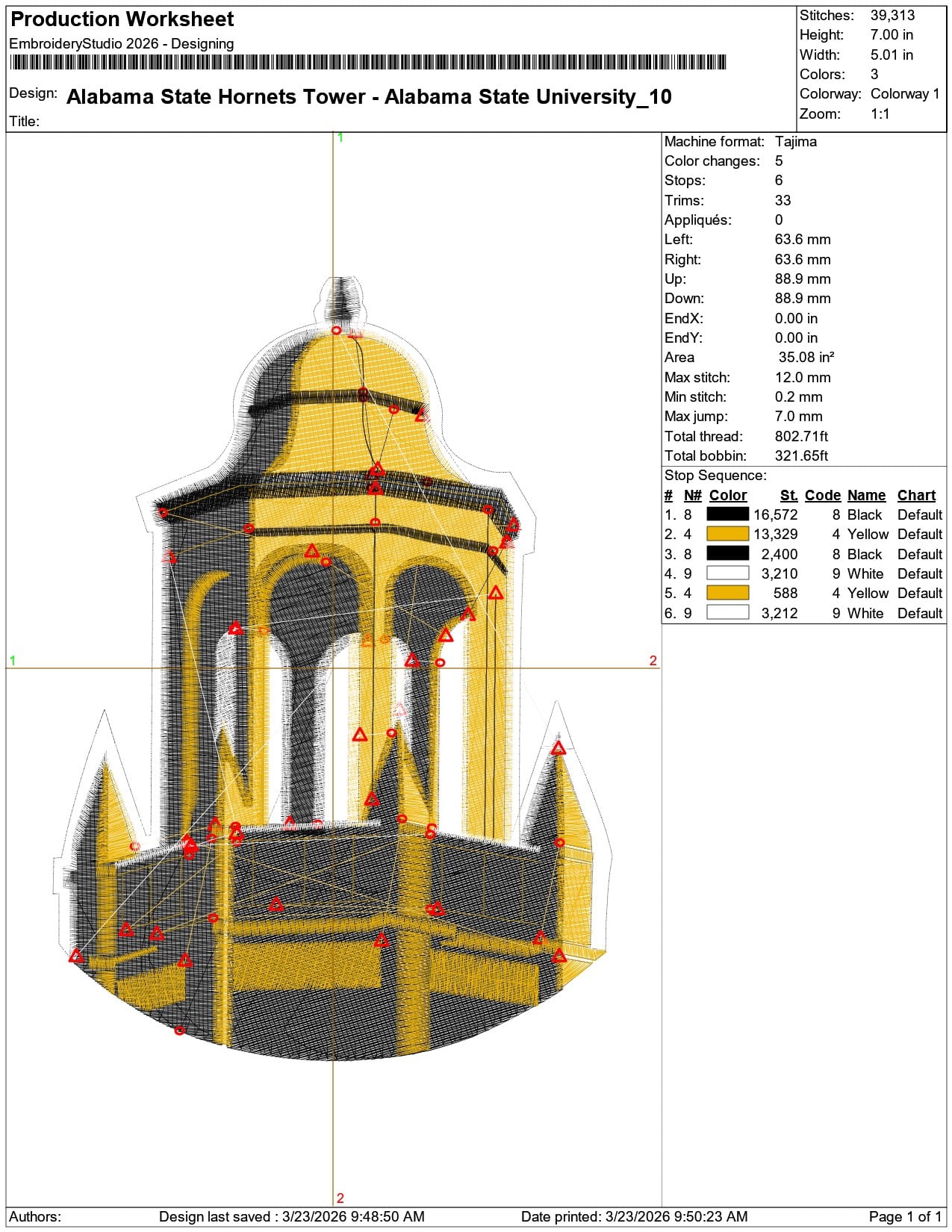Screen dimensions: 952x1232
Task: Click the red '2' right axis marker
Action: (653, 661)
